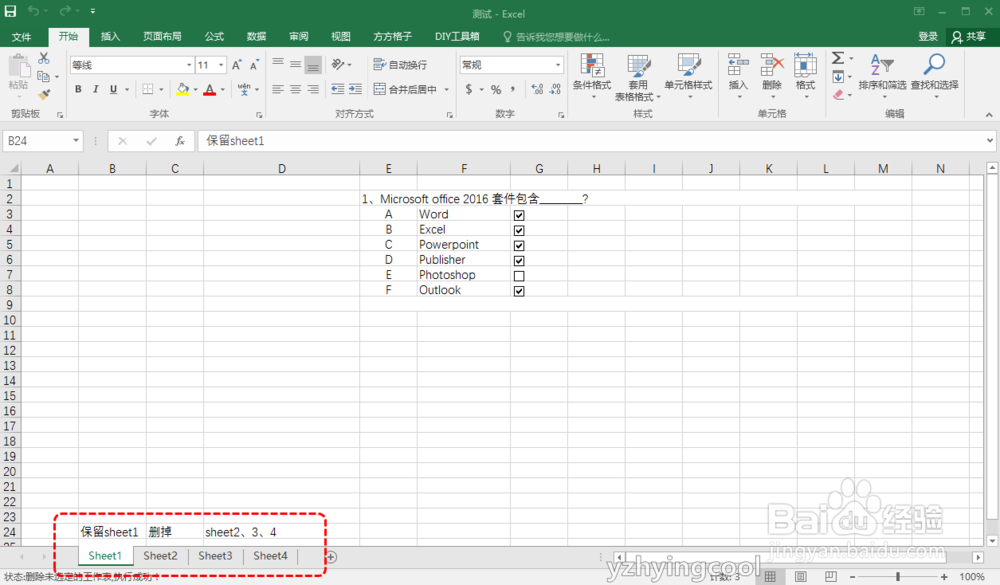This screenshot has width=1000, height=585.
Task: Switch to the 数据 ribbon tab
Action: point(256,36)
